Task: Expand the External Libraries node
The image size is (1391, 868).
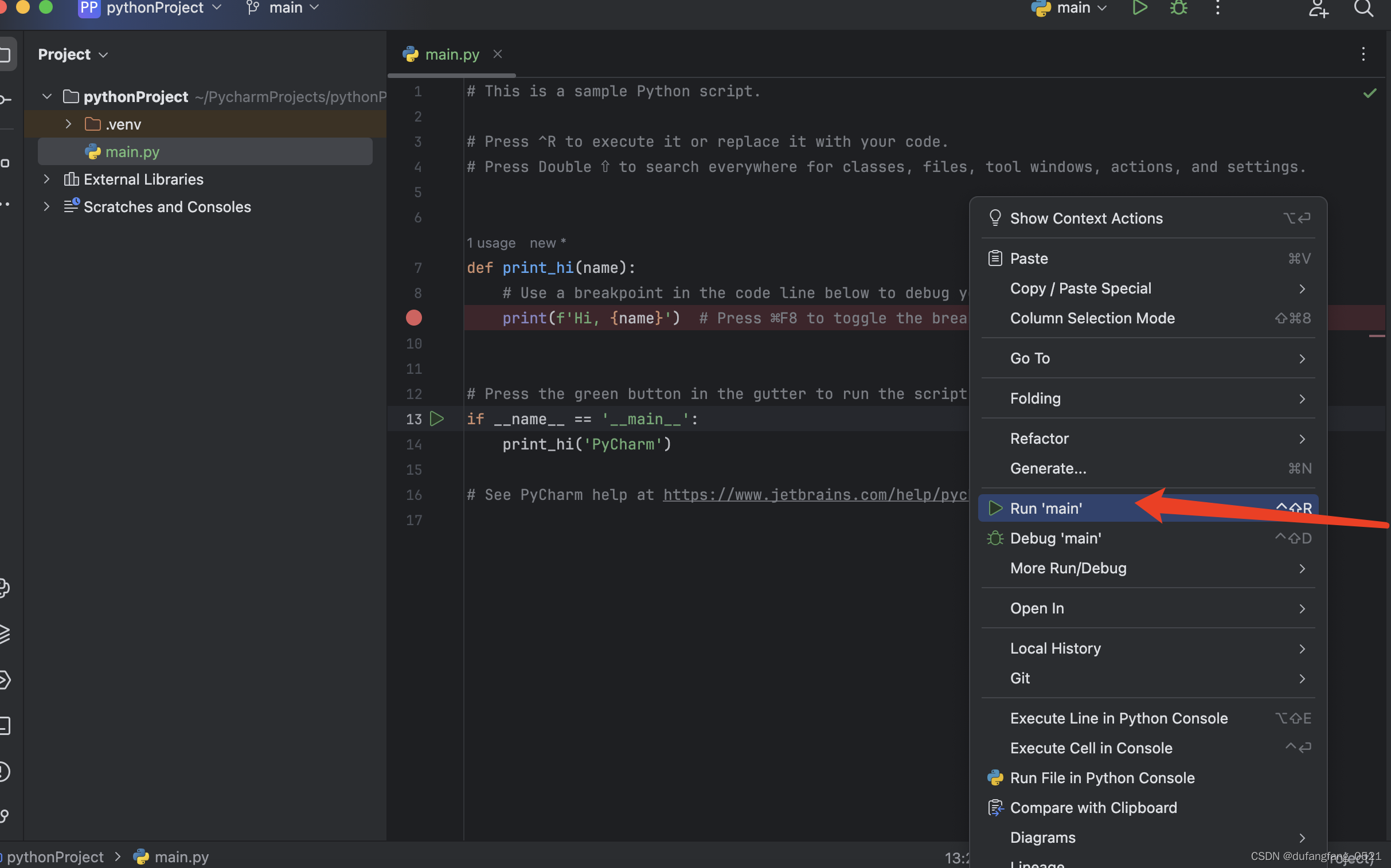Action: (46, 179)
